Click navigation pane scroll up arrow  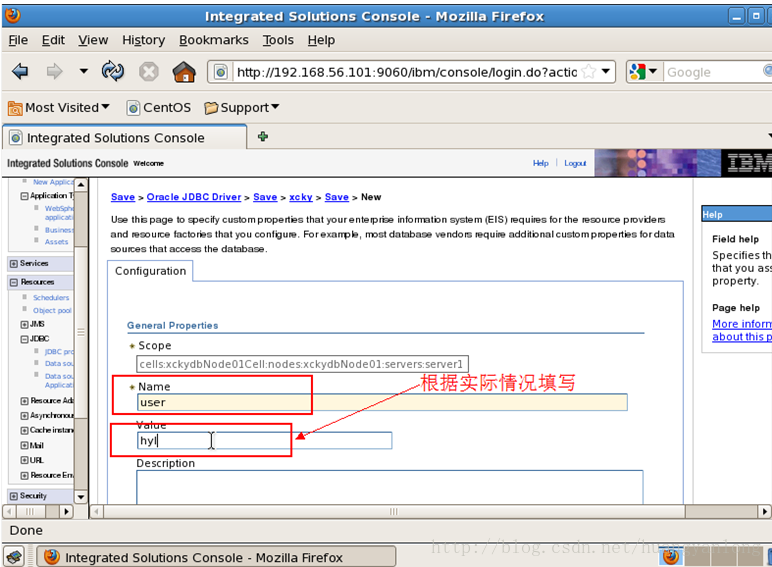81,185
